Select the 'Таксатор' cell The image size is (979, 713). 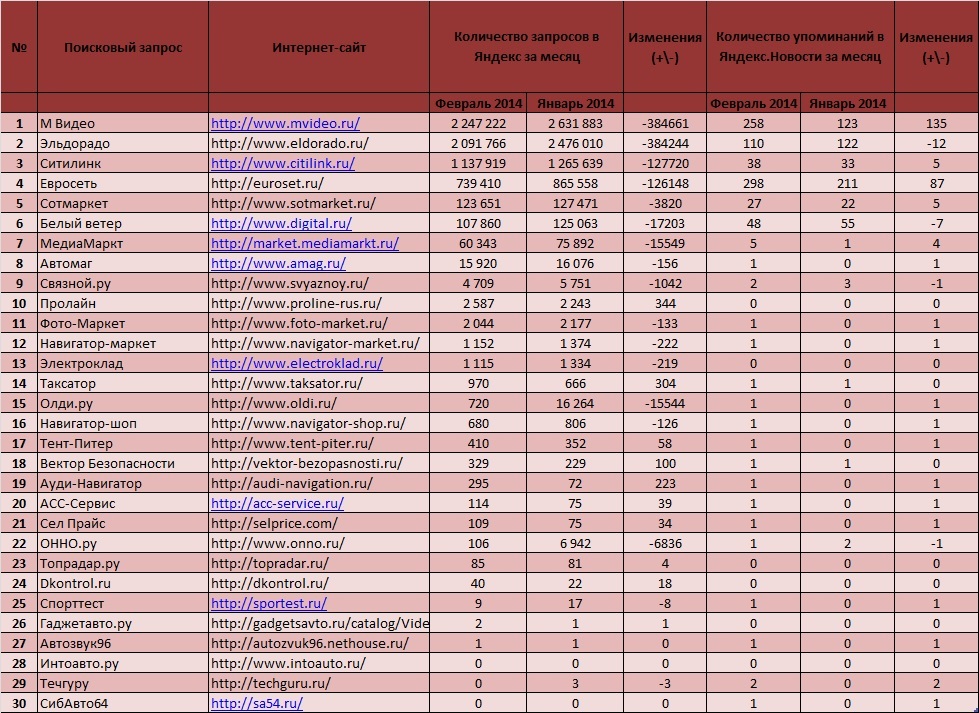(x=123, y=383)
